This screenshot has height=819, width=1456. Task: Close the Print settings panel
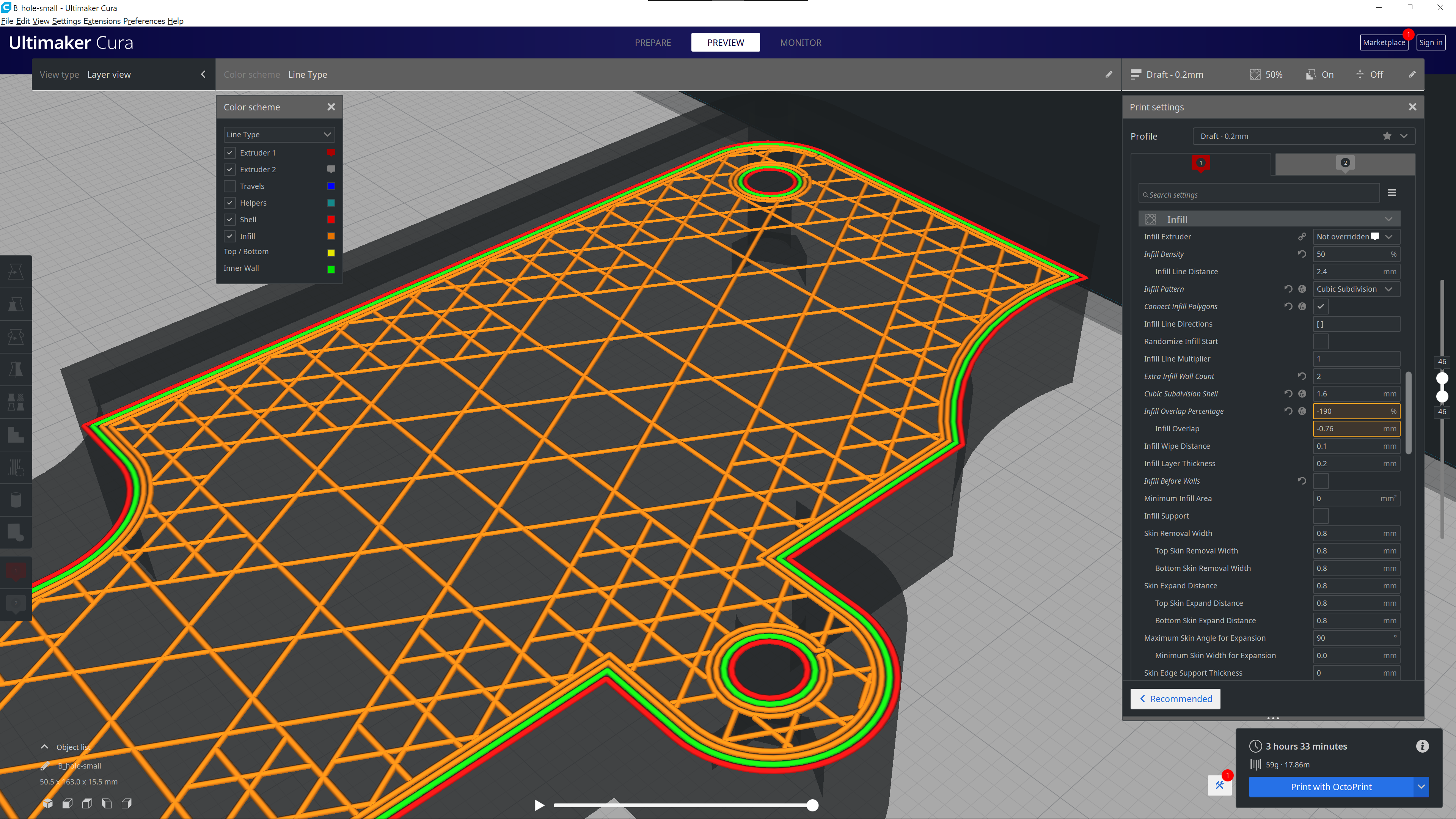tap(1412, 107)
